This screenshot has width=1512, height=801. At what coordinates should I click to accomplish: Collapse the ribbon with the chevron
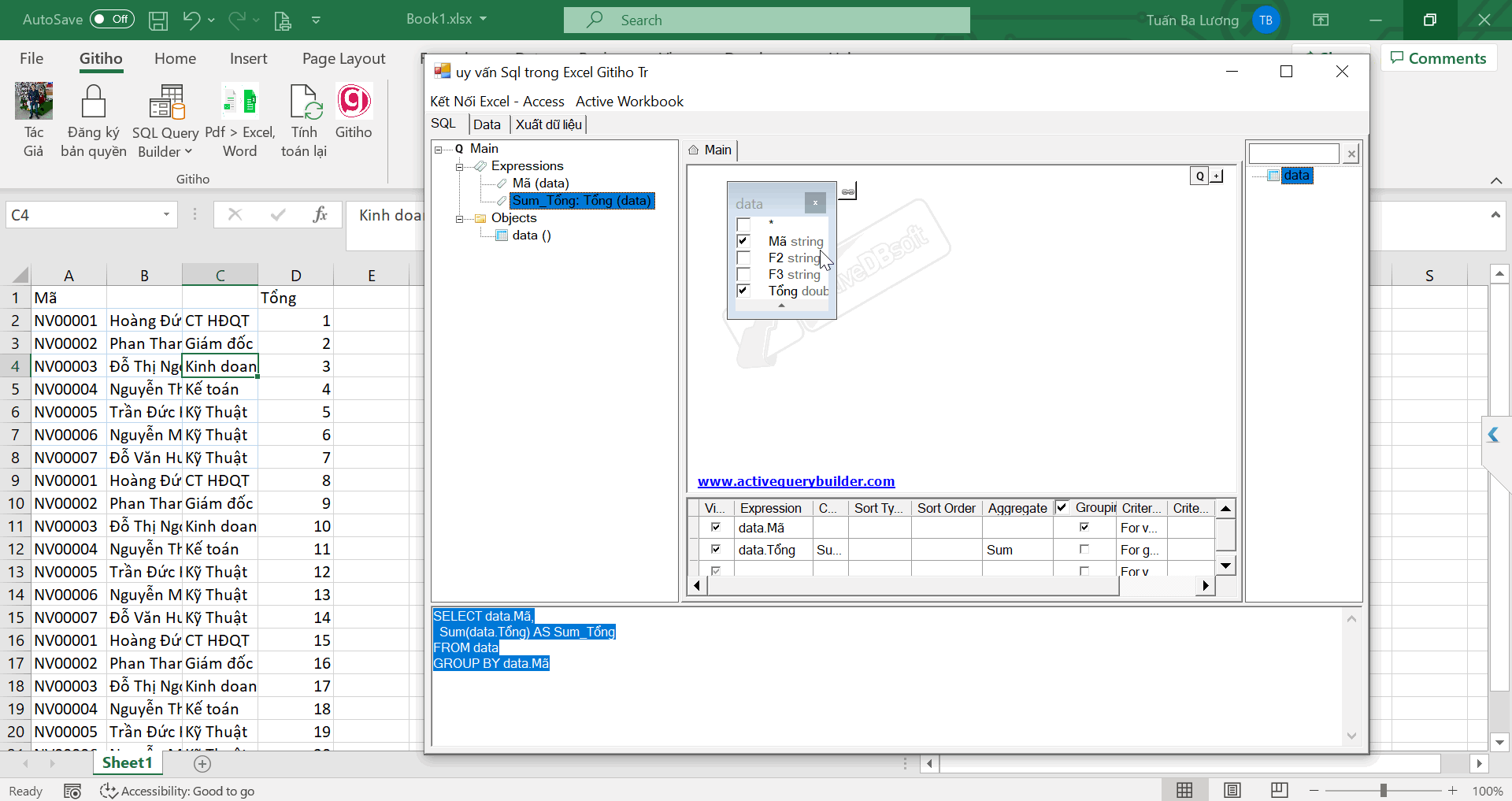pos(1496,180)
